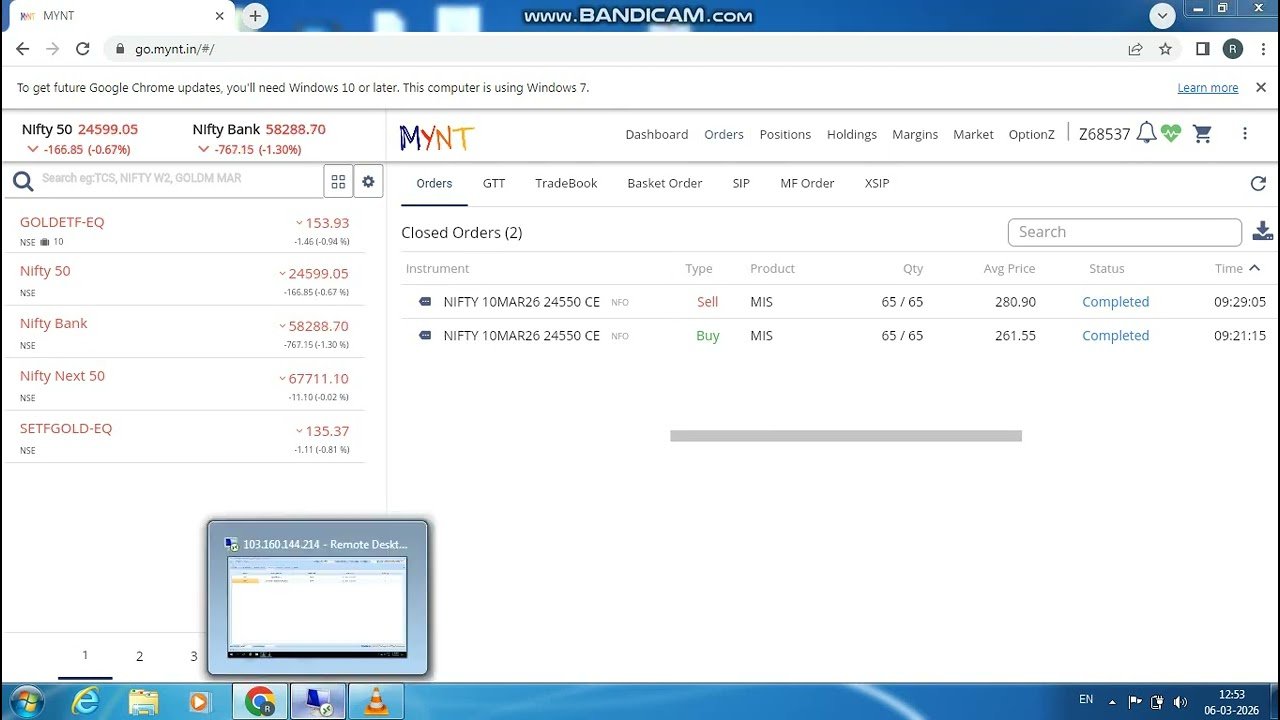
Task: Open watchlist settings gear icon
Action: (x=368, y=181)
